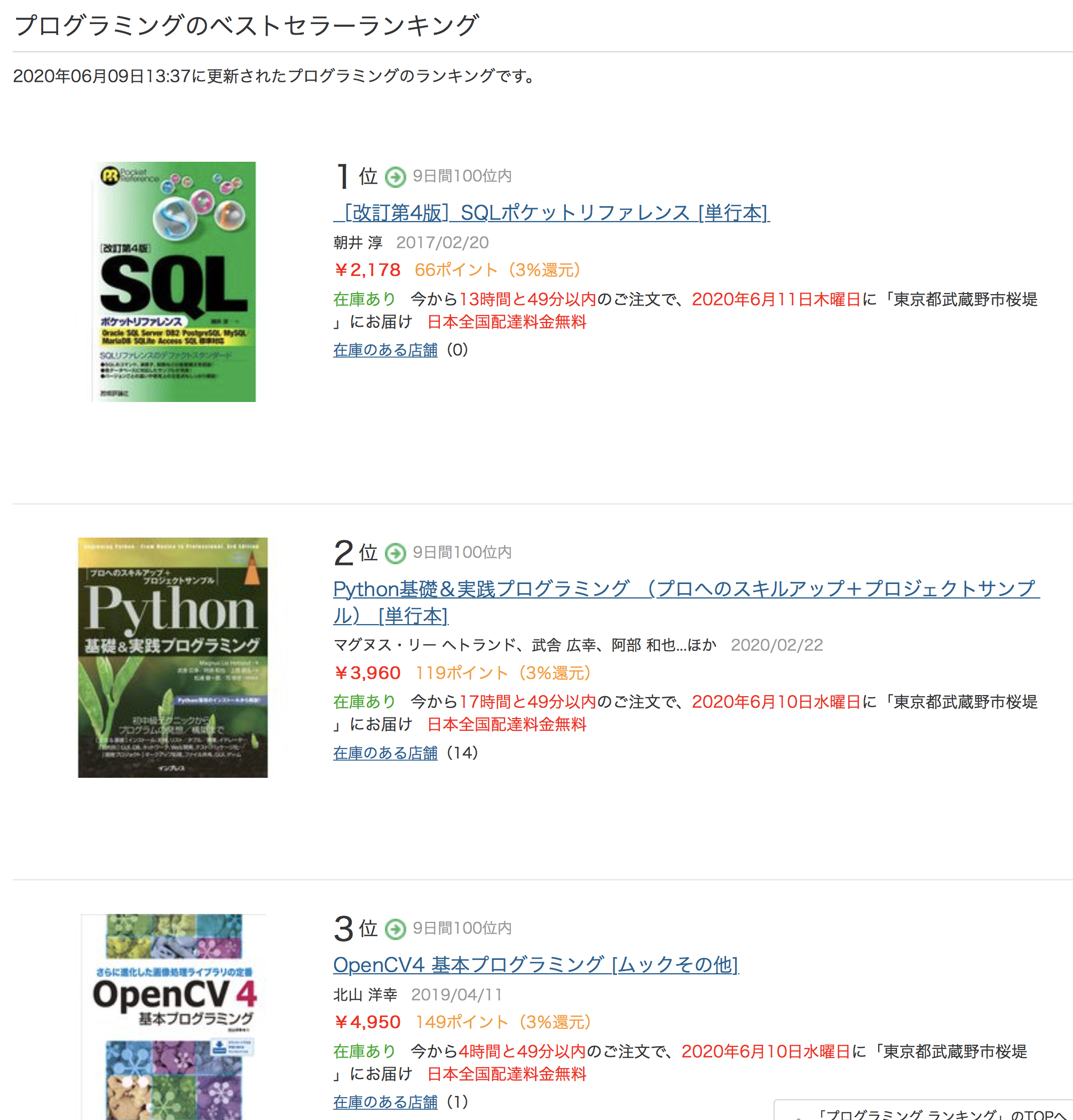This screenshot has height=1120, width=1073.
Task: Click the ¥2,178 price of SQL book
Action: [x=367, y=270]
